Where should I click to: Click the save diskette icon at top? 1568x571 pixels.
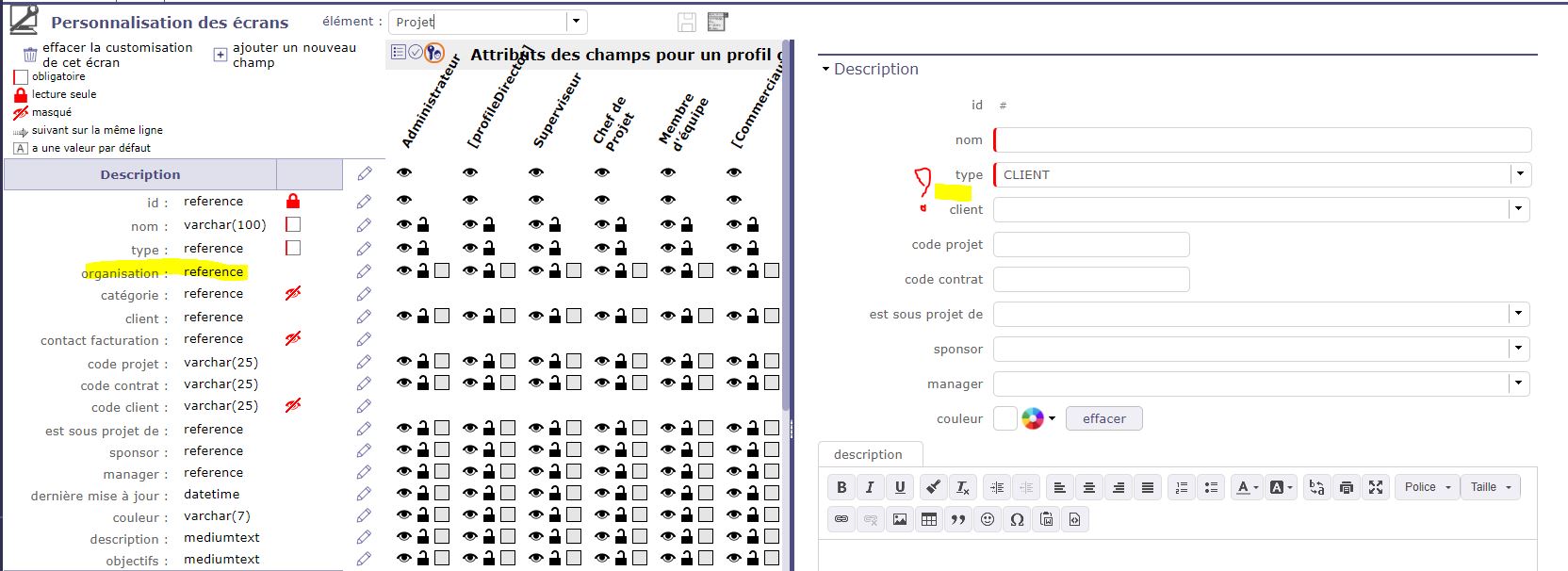coord(687,23)
